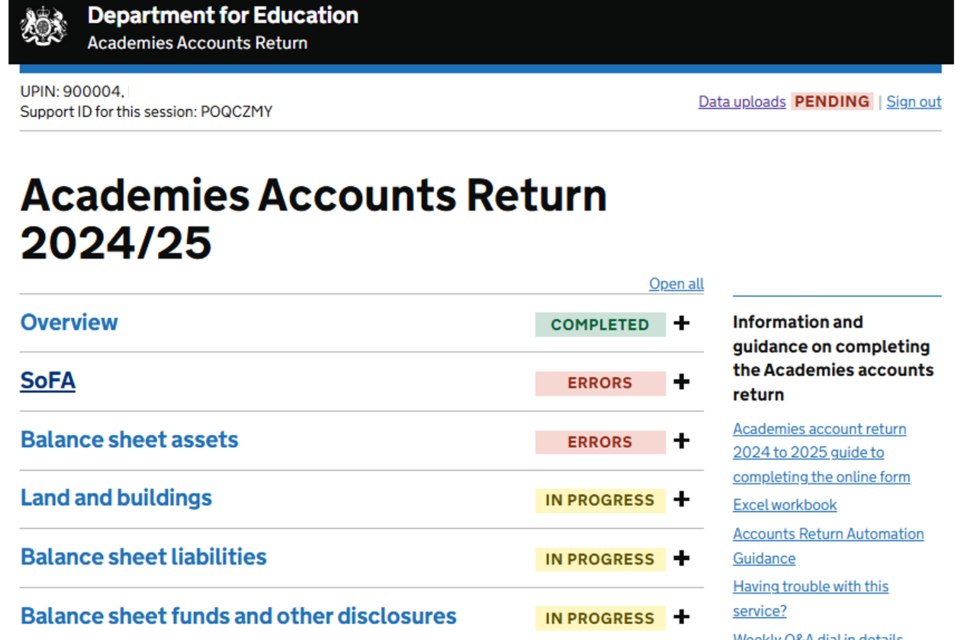Open the Land and buildings heading
960x640 pixels.
coord(116,498)
